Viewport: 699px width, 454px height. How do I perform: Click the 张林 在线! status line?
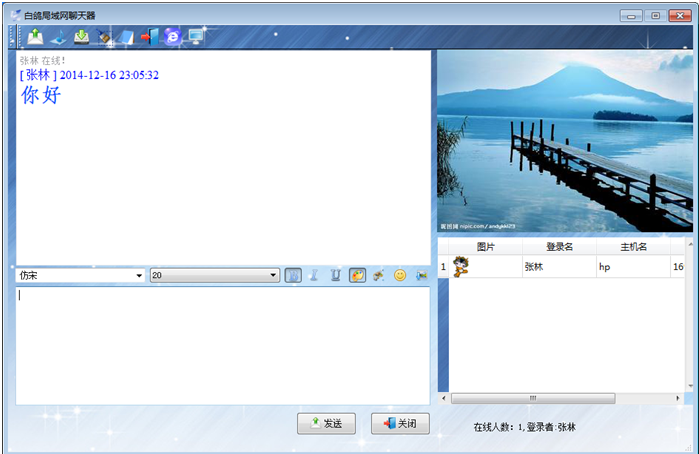pos(42,61)
